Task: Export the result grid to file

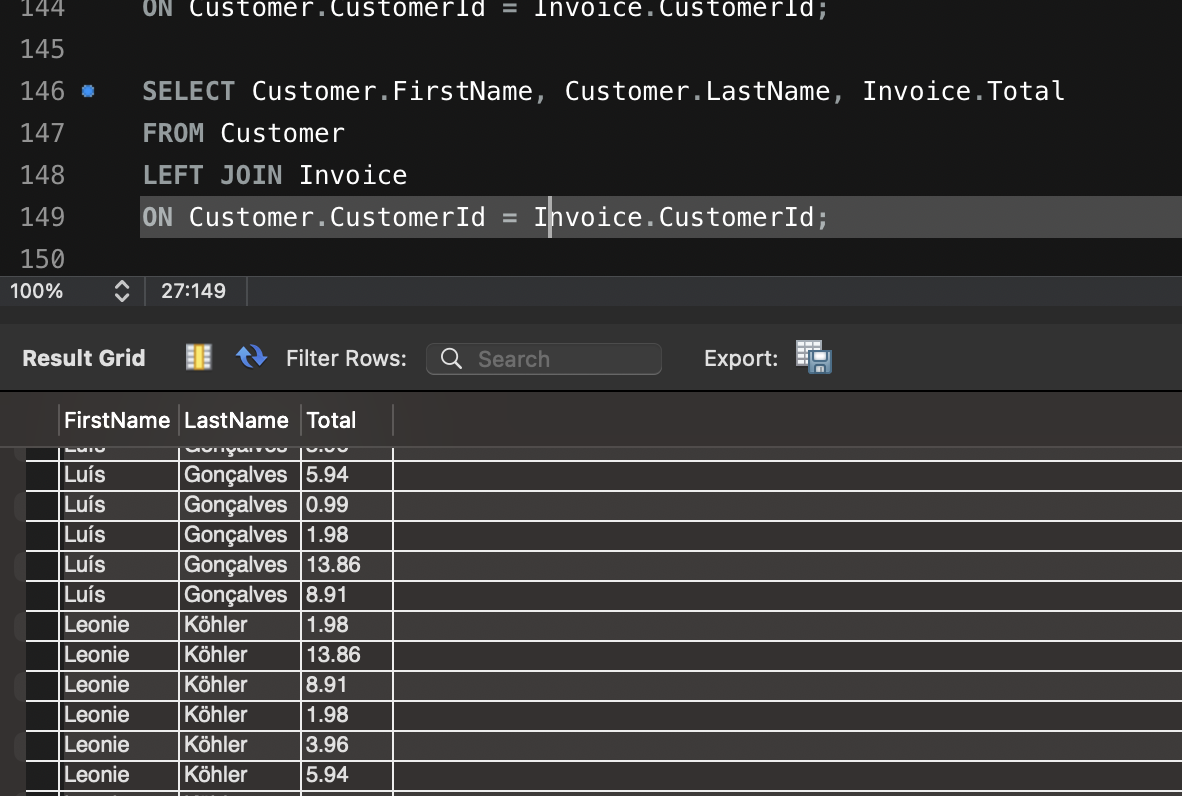Action: (814, 357)
